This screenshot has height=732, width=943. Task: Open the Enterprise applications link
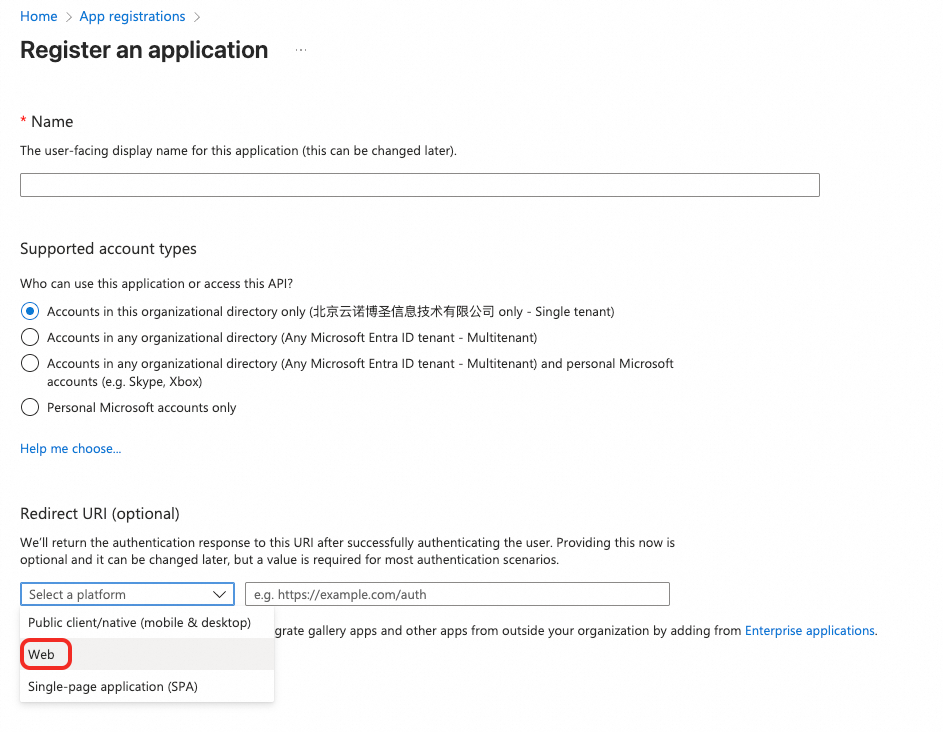coord(809,630)
